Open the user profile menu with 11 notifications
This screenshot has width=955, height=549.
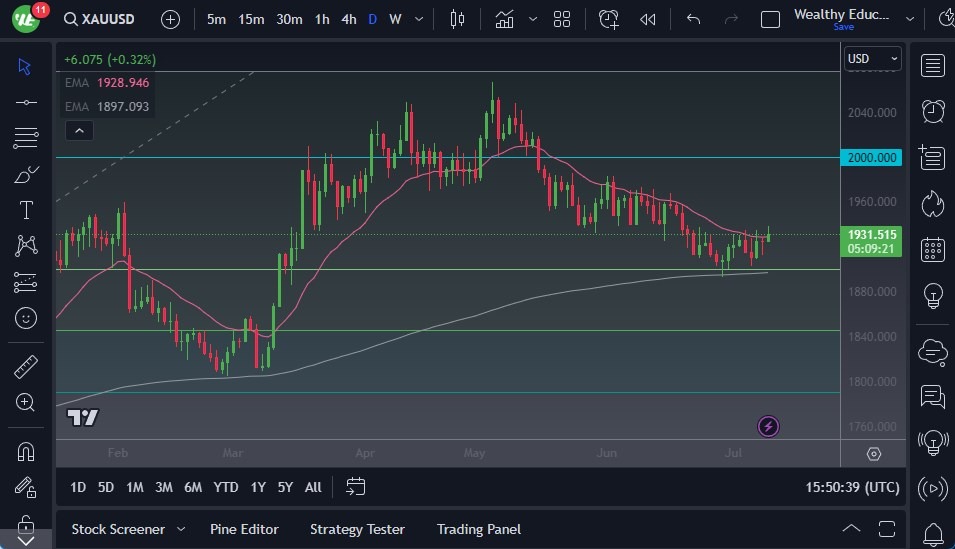tap(27, 18)
